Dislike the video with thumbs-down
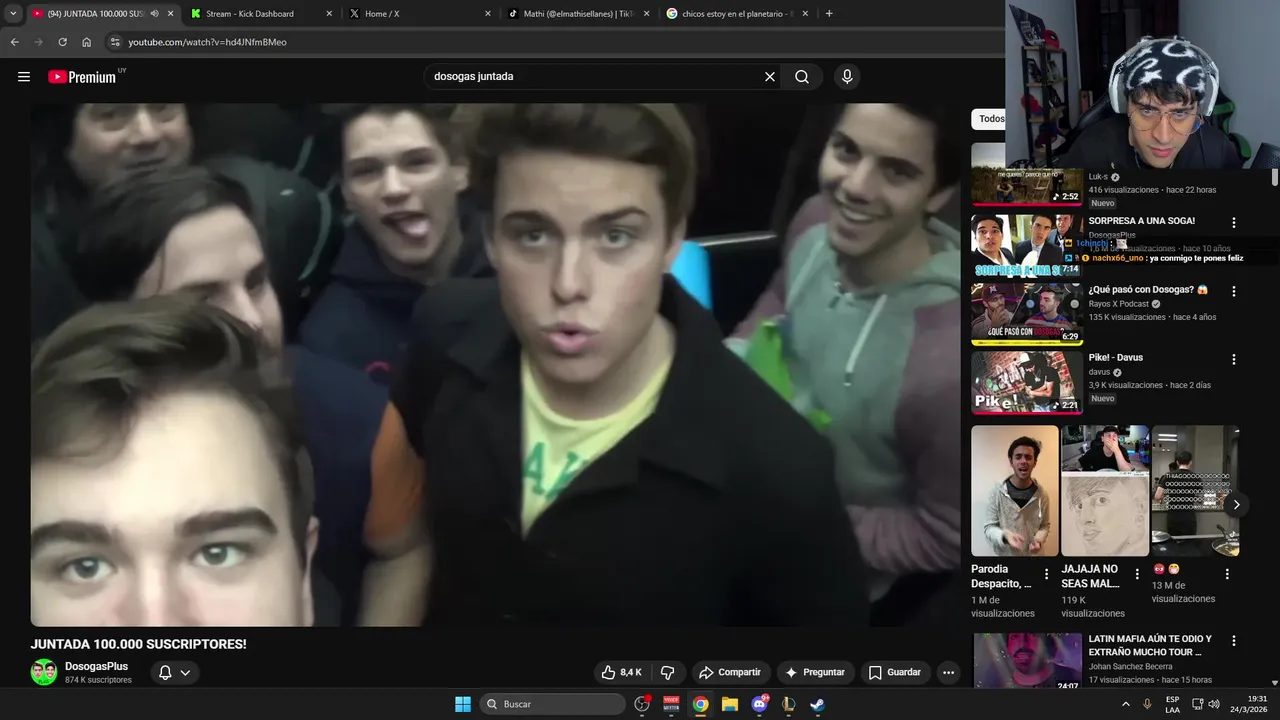Viewport: 1280px width, 720px height. tap(667, 673)
